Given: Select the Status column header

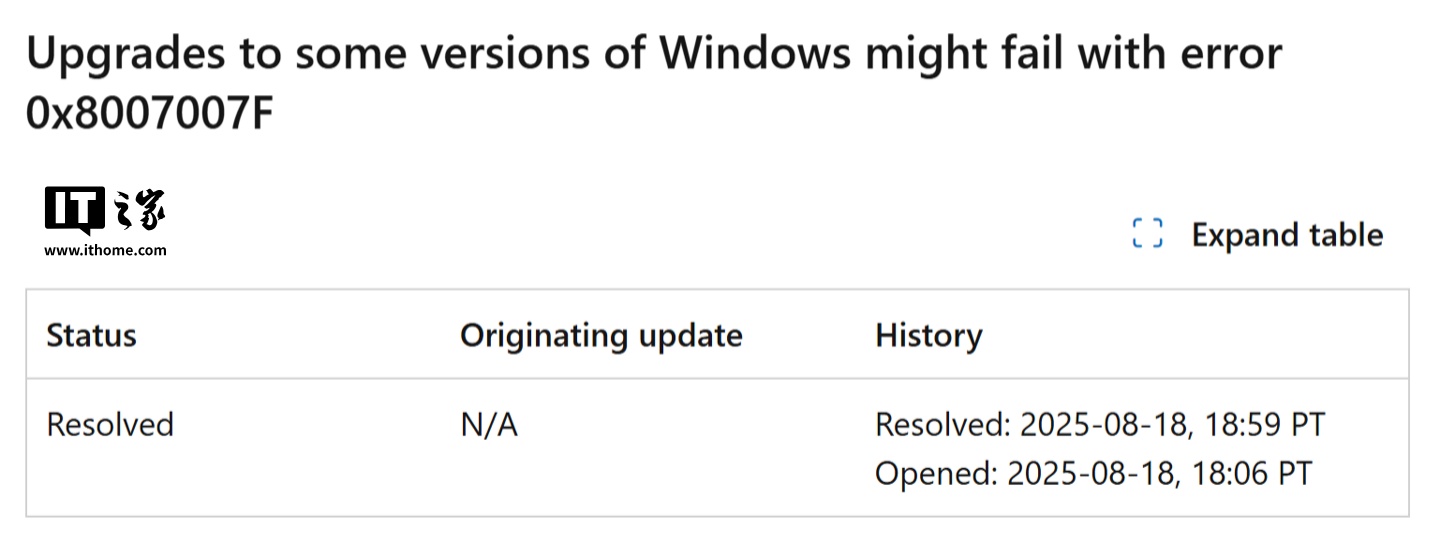Looking at the screenshot, I should point(91,335).
